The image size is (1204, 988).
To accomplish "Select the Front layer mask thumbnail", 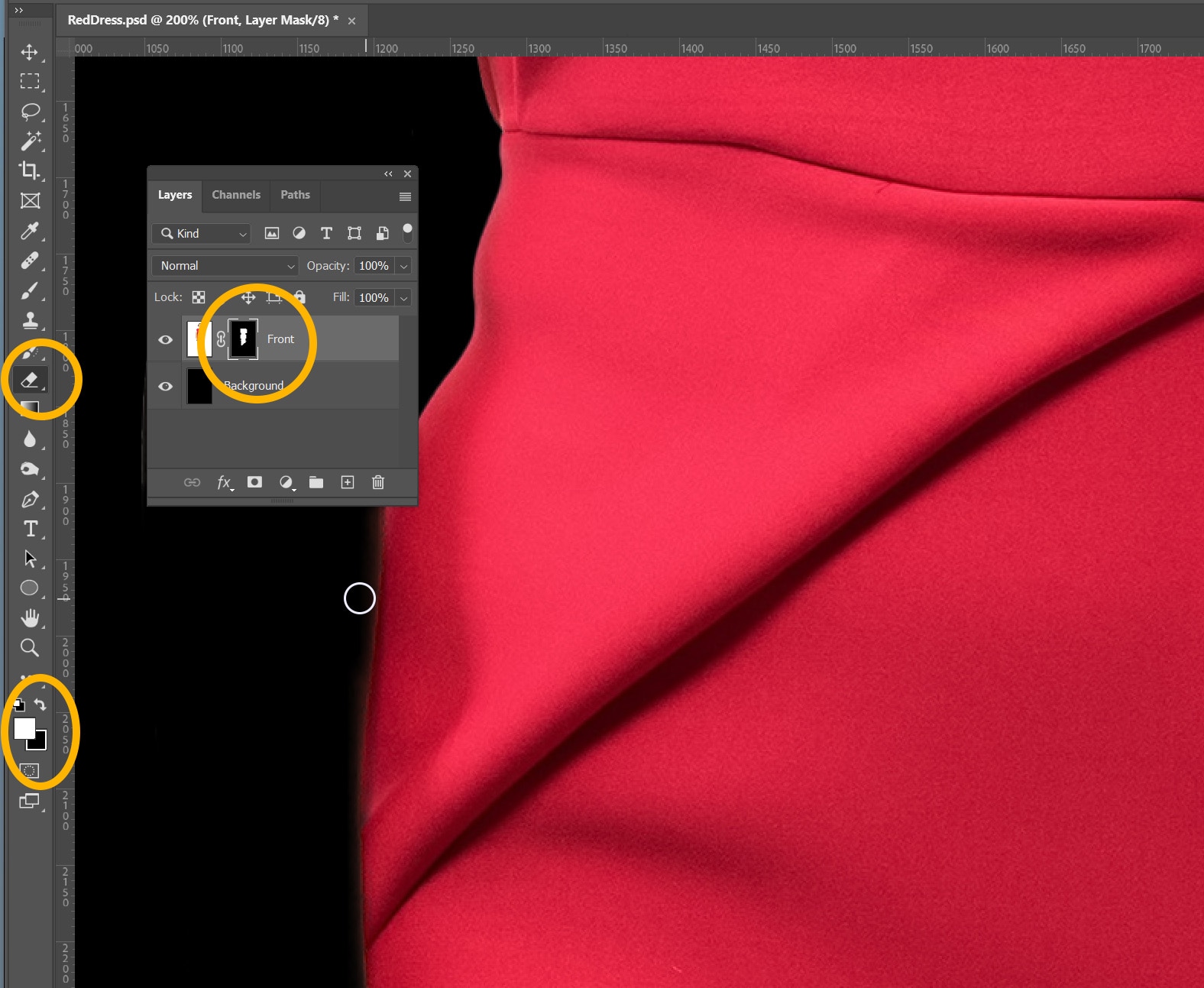I will [244, 339].
